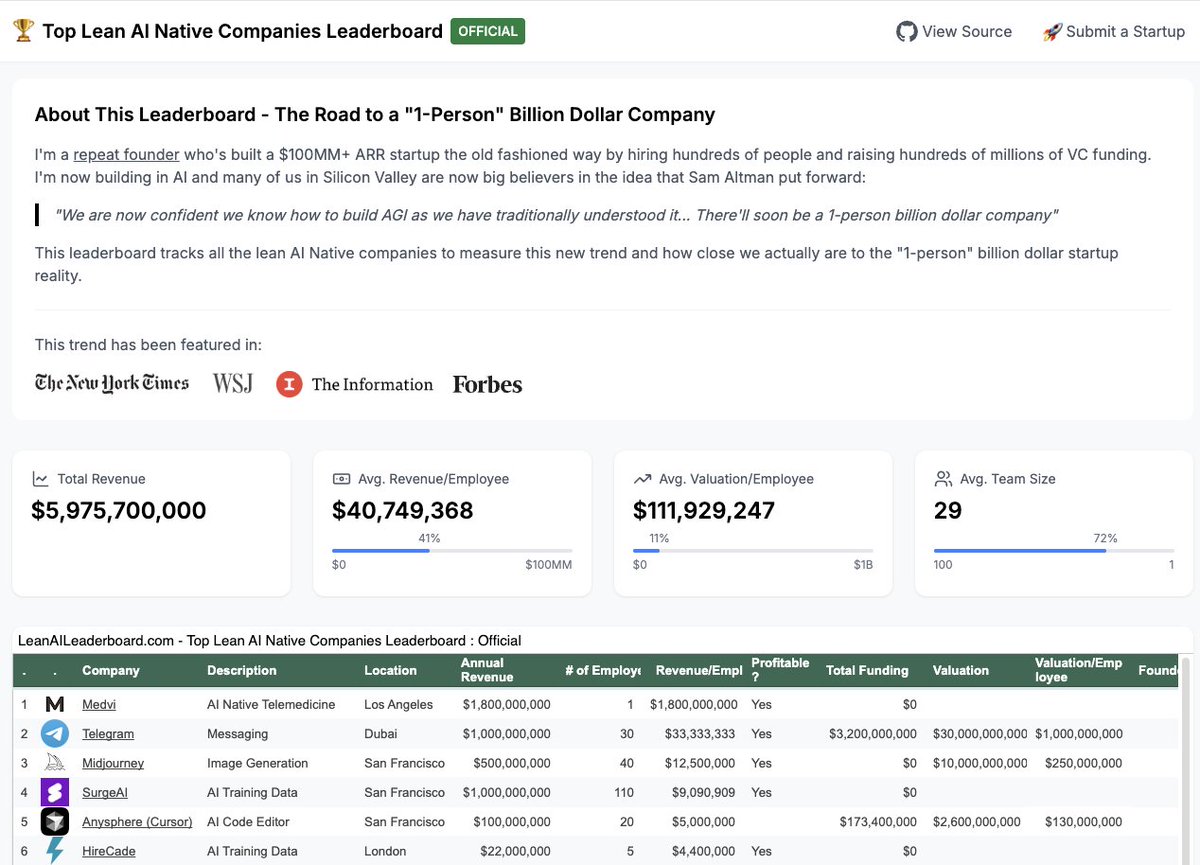Open the SurgeAI company link
1200x865 pixels.
coord(105,792)
